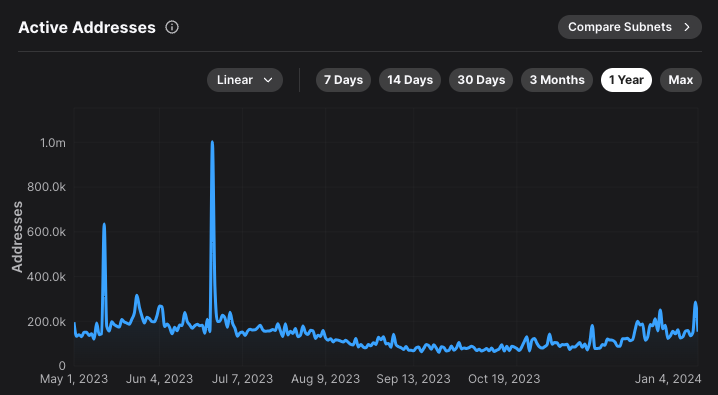The image size is (718, 395).
Task: Select the 14 Days range
Action: point(410,80)
